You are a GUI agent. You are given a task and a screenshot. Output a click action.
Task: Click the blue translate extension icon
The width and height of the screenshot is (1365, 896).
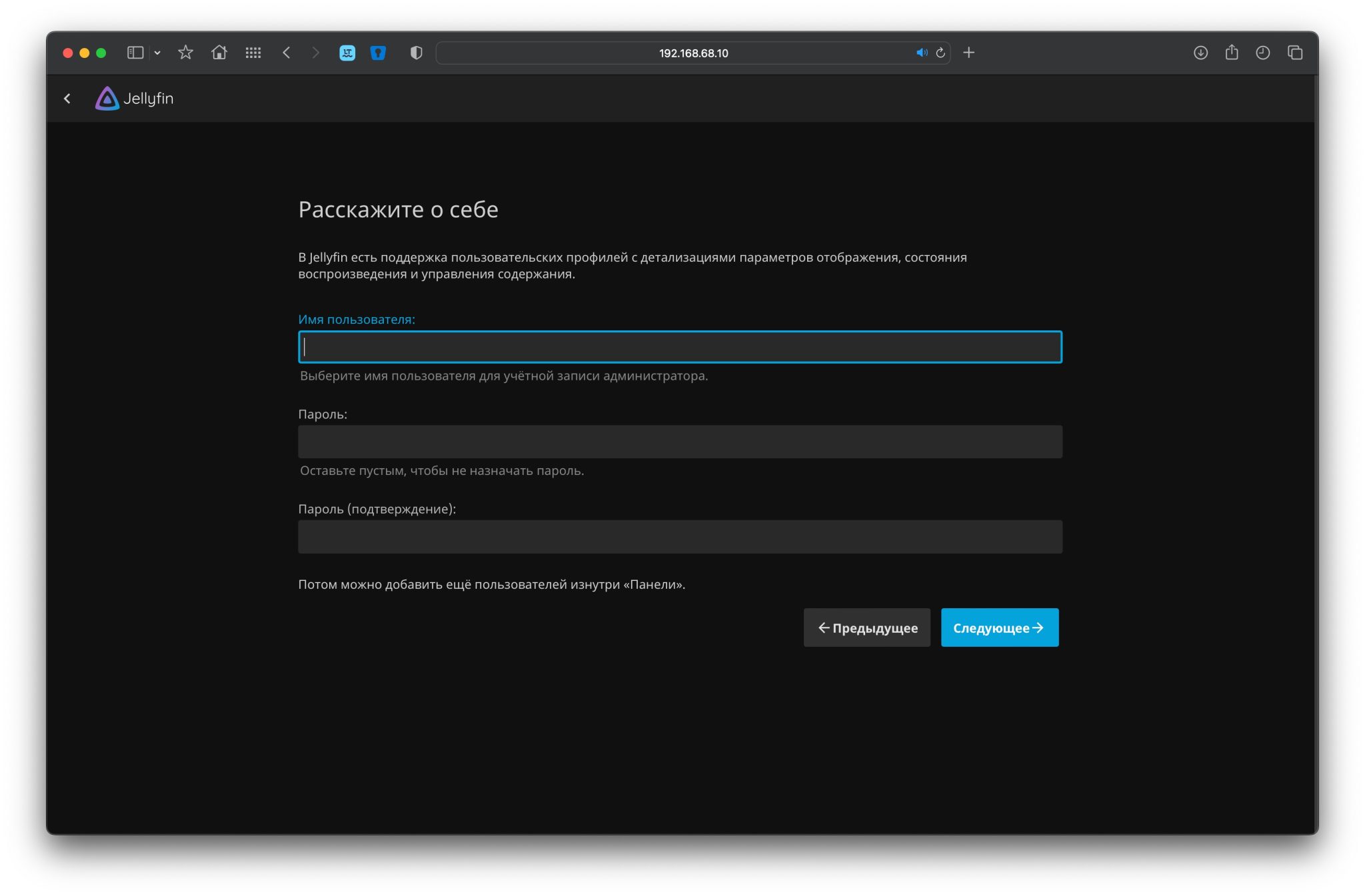point(347,53)
